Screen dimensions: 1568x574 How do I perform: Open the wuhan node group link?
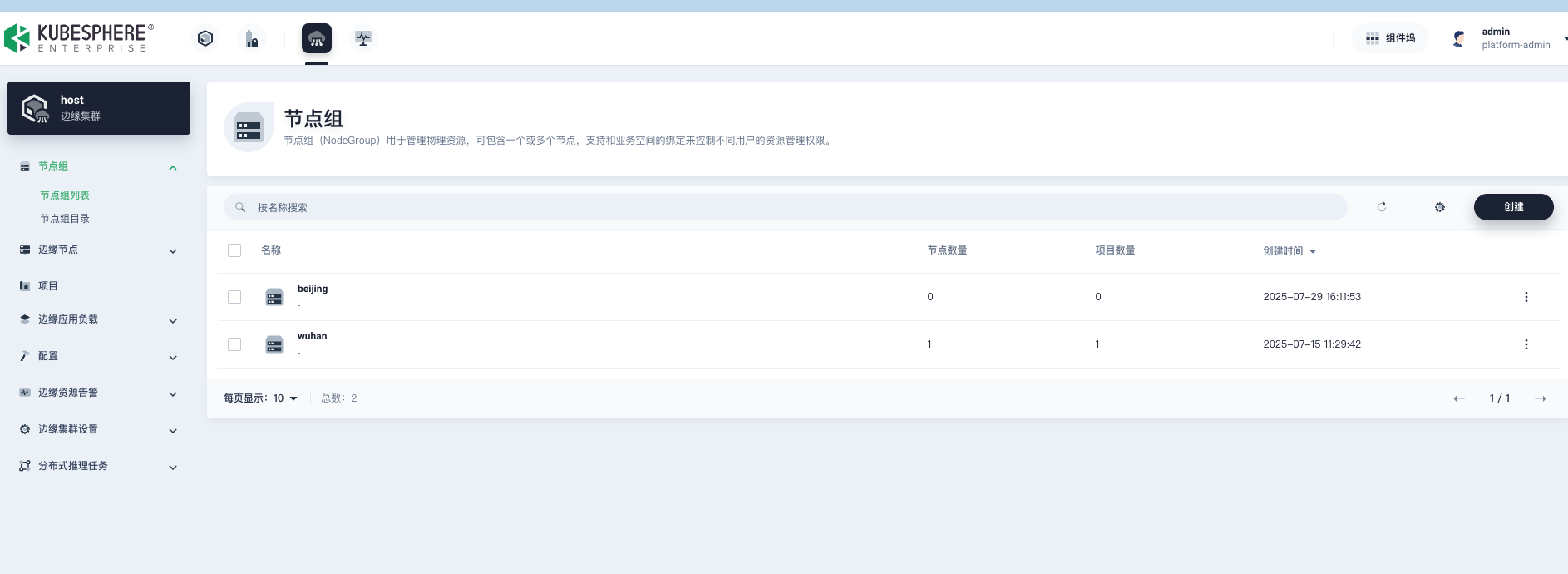312,336
